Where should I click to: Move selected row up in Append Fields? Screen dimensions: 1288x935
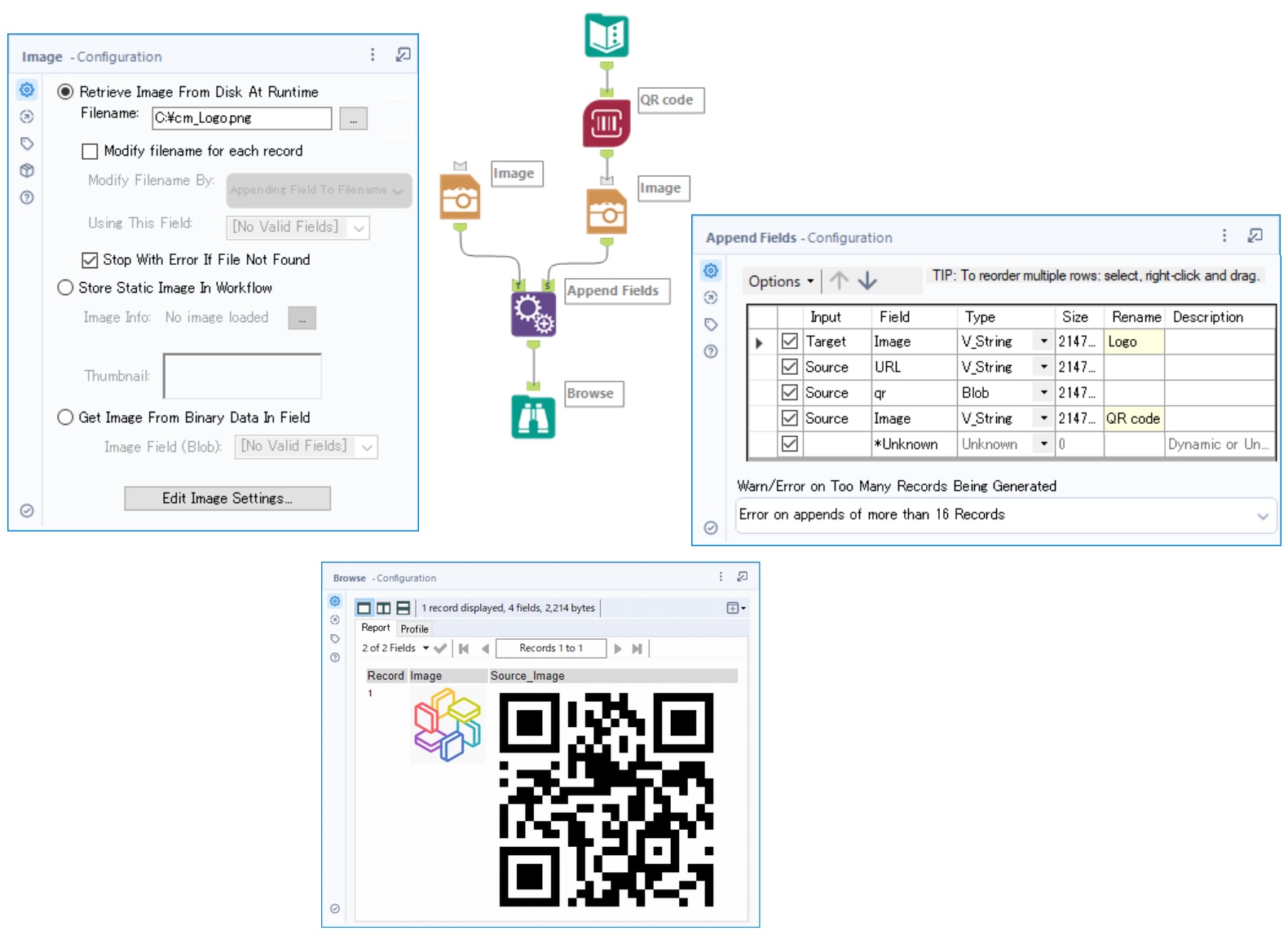tap(839, 280)
